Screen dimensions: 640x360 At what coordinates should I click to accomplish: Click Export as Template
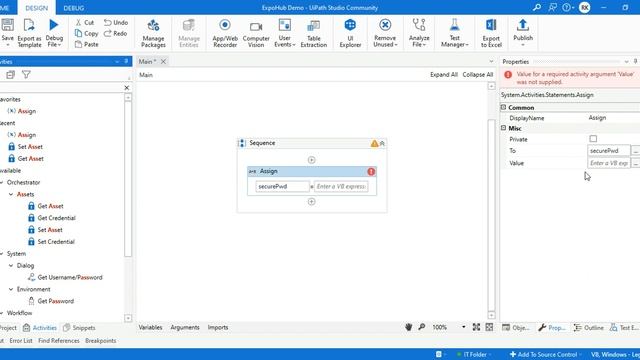[x=29, y=33]
